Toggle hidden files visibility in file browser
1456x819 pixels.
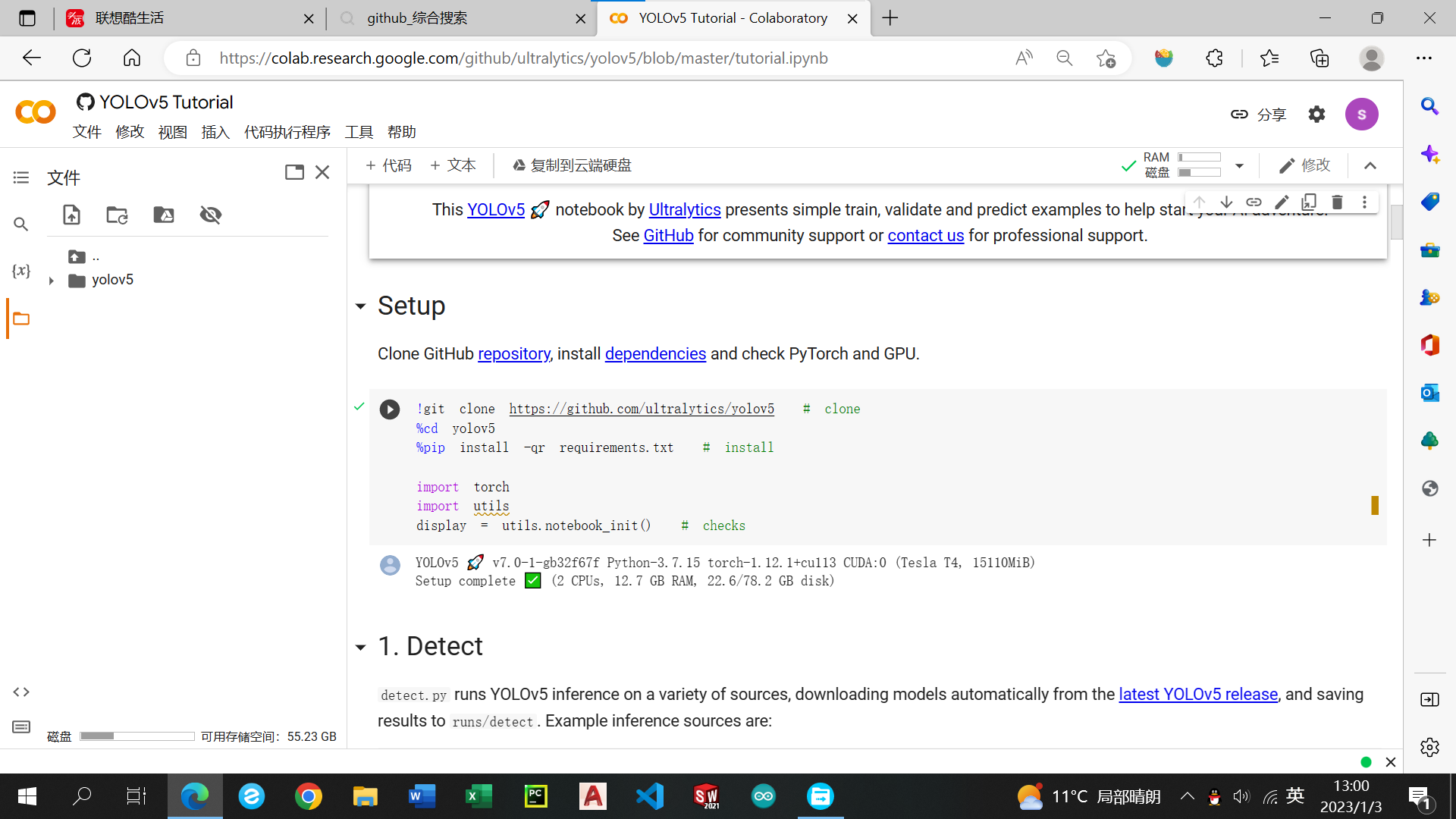211,215
